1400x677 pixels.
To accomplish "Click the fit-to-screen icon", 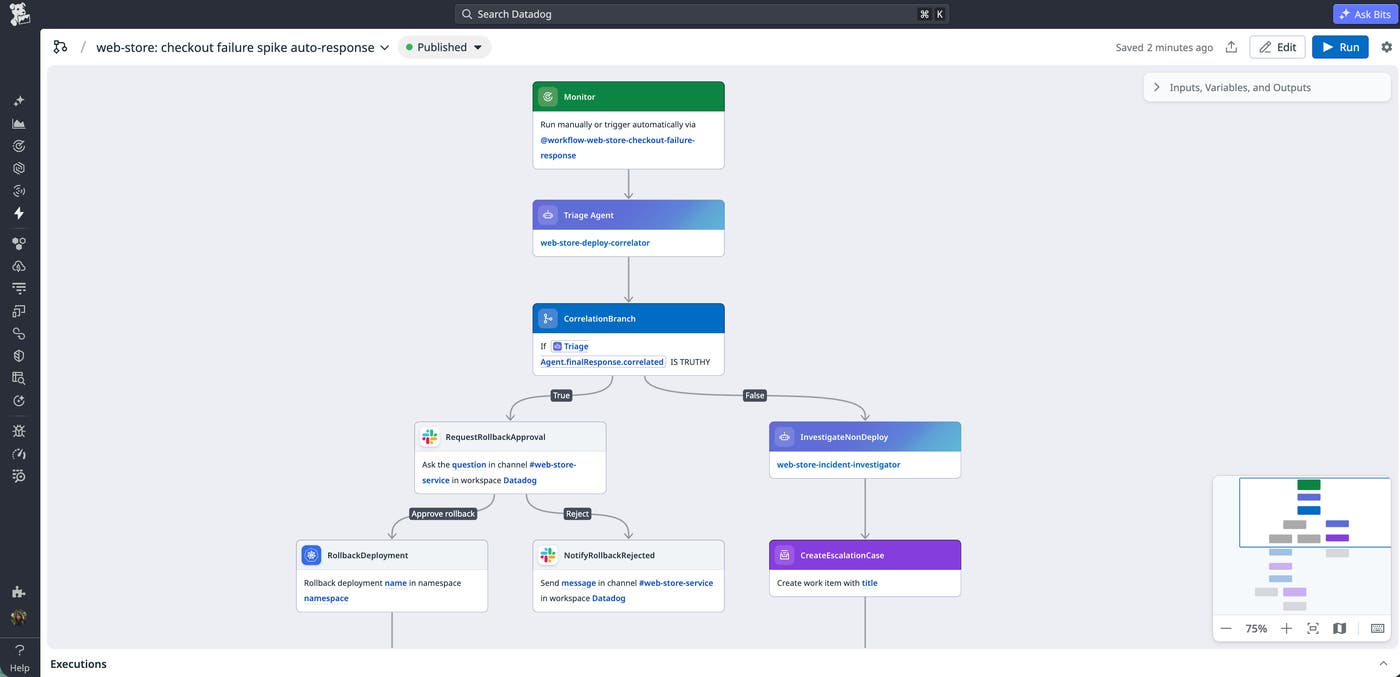I will pos(1313,628).
